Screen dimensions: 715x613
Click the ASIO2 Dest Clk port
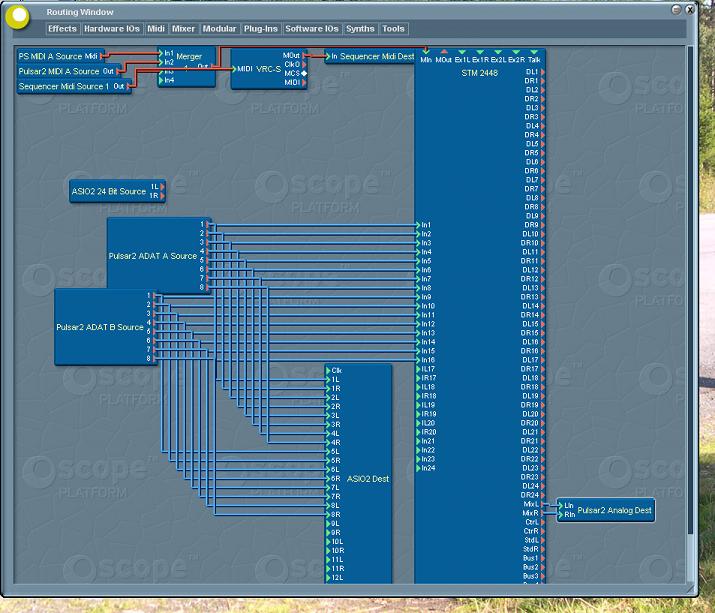click(x=328, y=370)
